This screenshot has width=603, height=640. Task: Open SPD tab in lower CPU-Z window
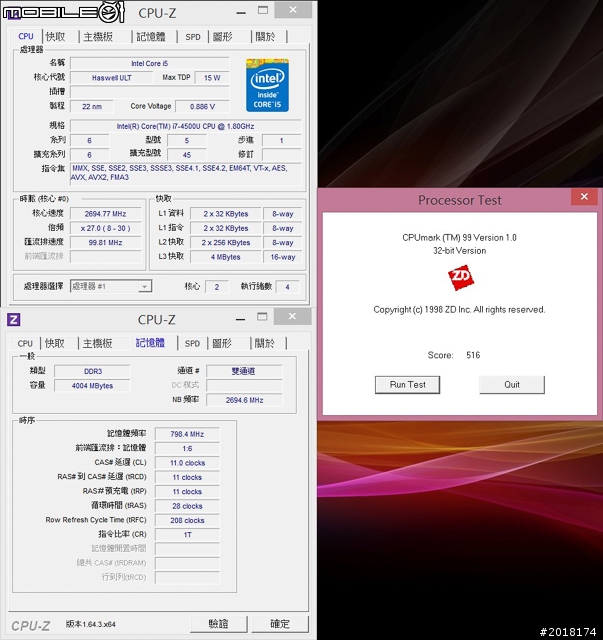tap(192, 343)
